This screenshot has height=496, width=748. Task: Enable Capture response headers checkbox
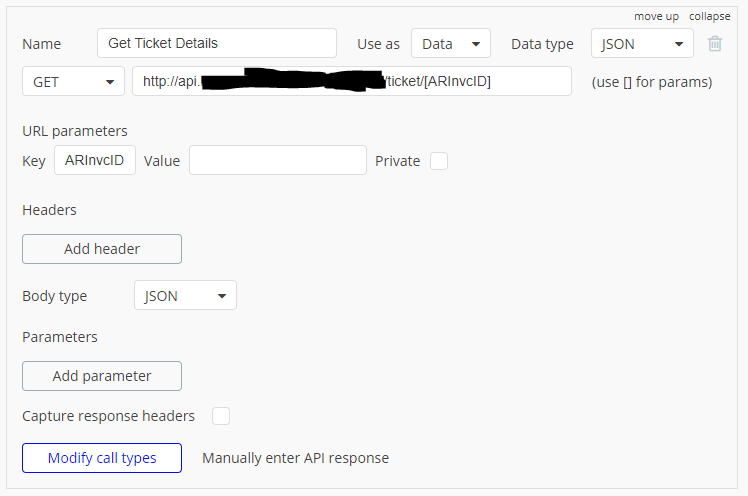pos(221,416)
